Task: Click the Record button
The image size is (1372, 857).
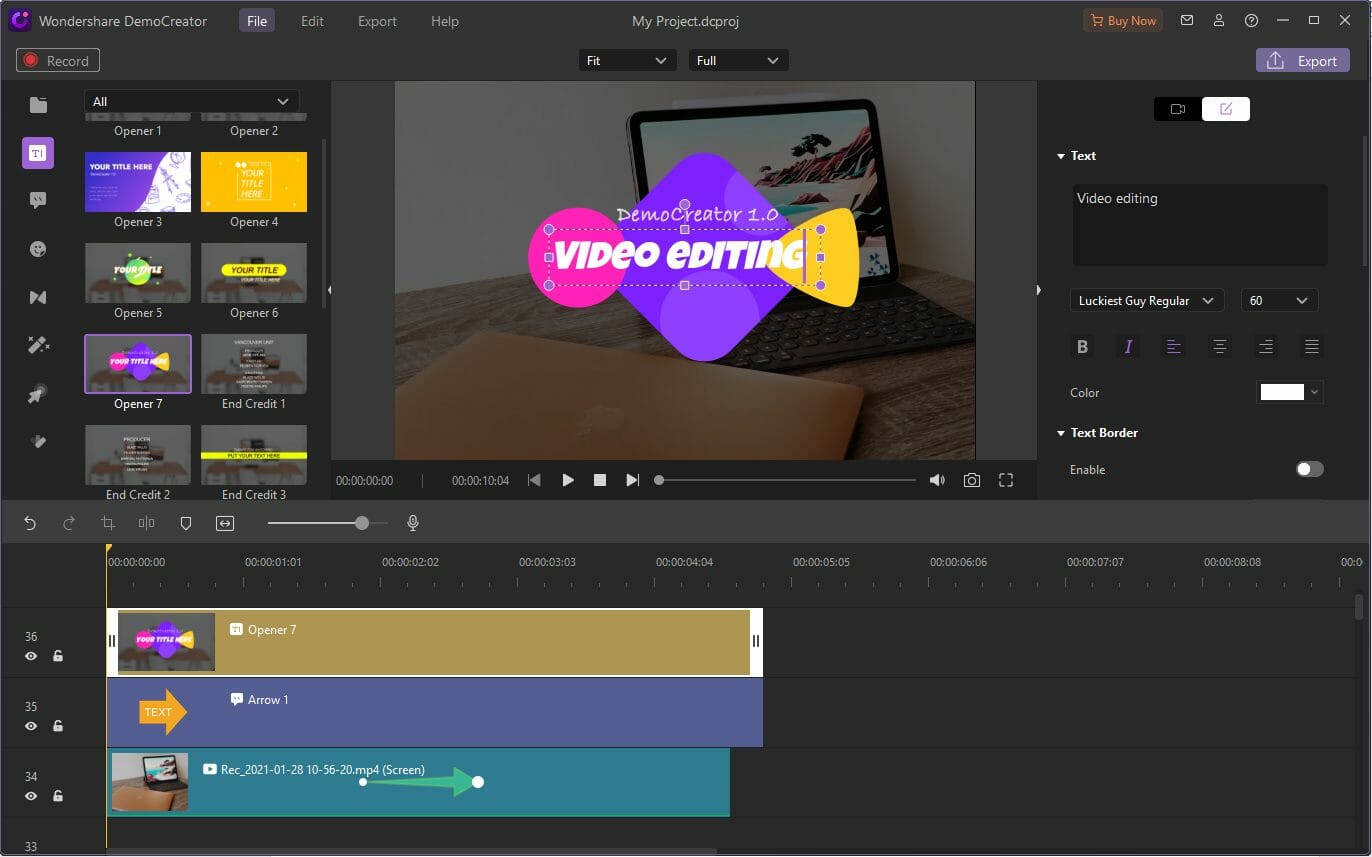Action: tap(58, 61)
